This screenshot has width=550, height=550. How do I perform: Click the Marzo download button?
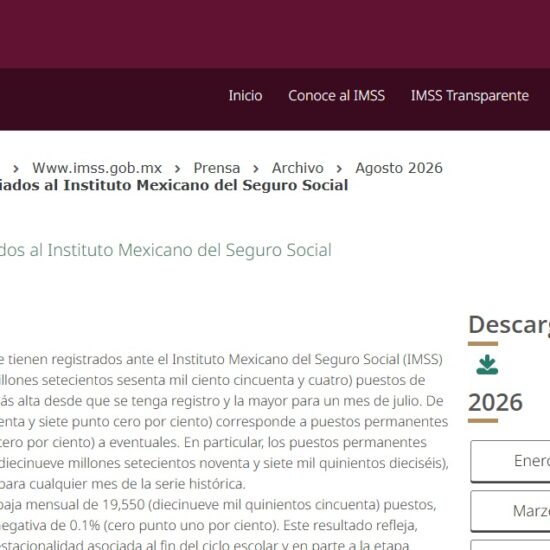510,511
